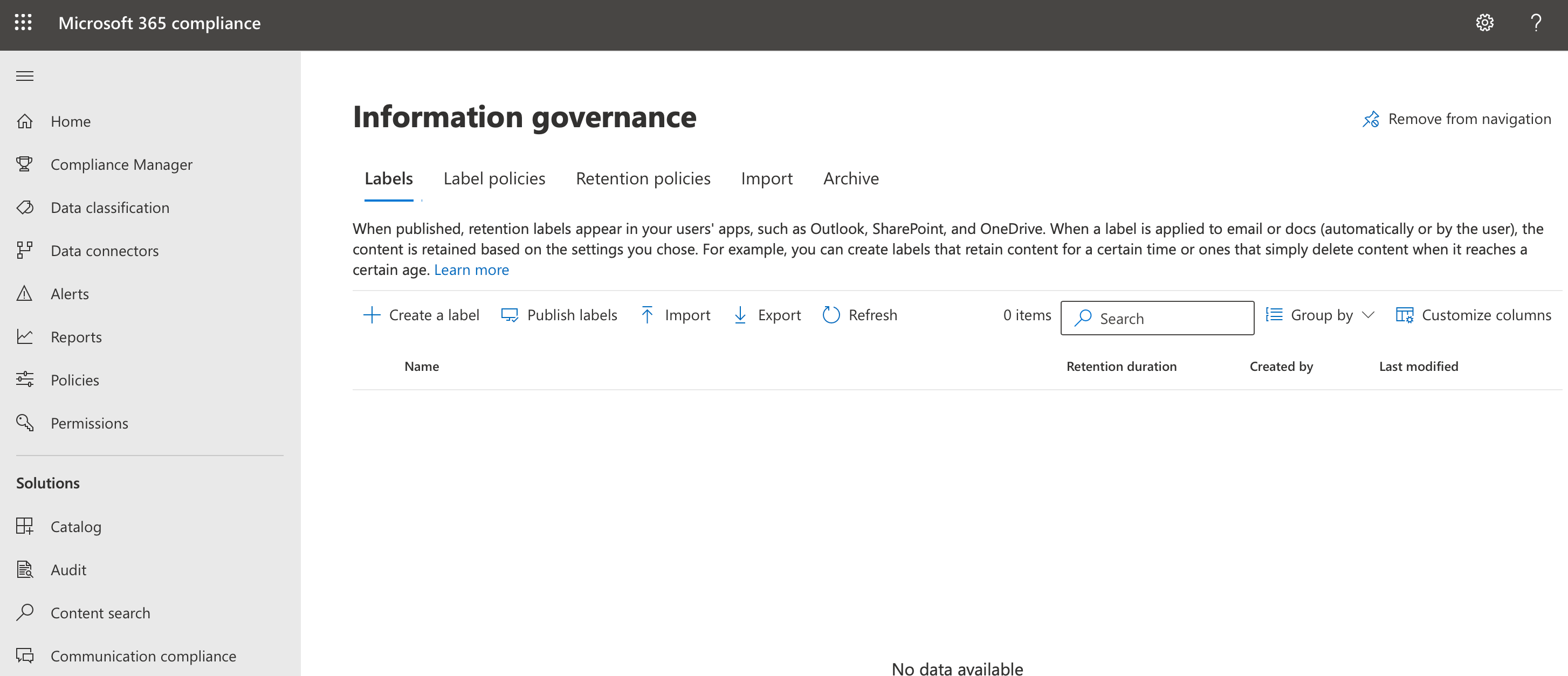Image resolution: width=1568 pixels, height=676 pixels.
Task: Open Customize columns options
Action: tap(1473, 315)
